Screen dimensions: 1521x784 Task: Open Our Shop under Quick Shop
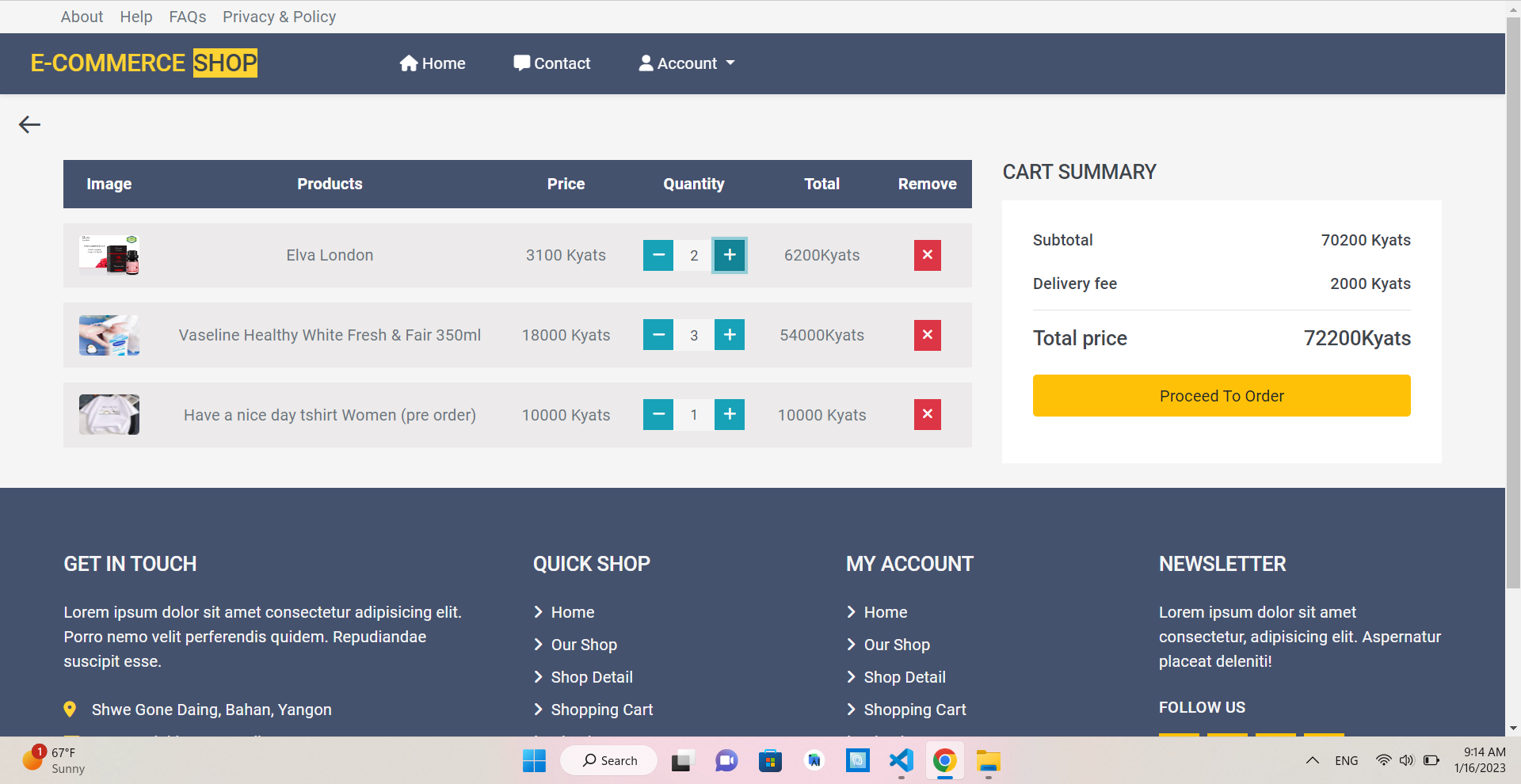(x=583, y=645)
